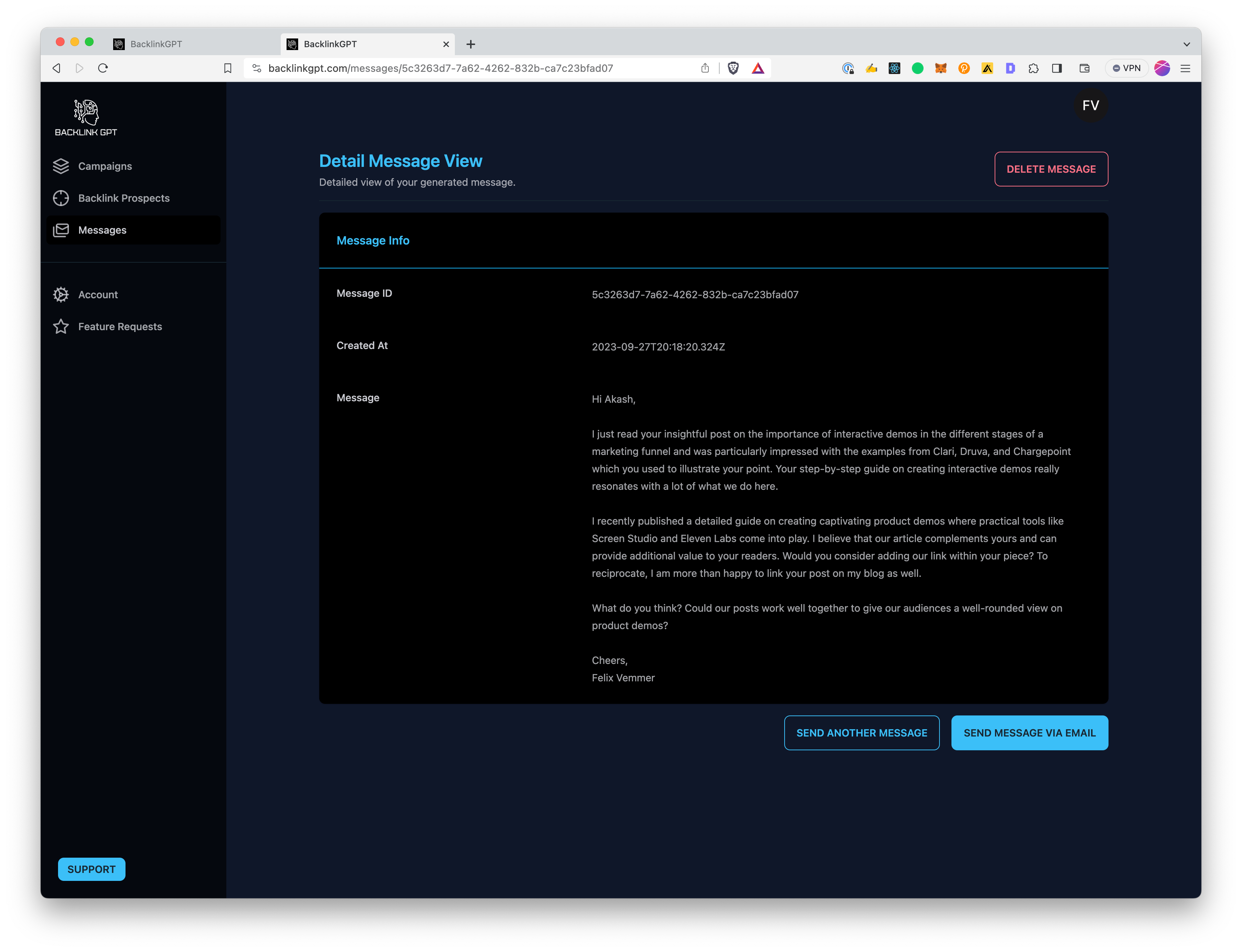1242x952 pixels.
Task: Open Campaigns via its layers icon
Action: [x=61, y=166]
